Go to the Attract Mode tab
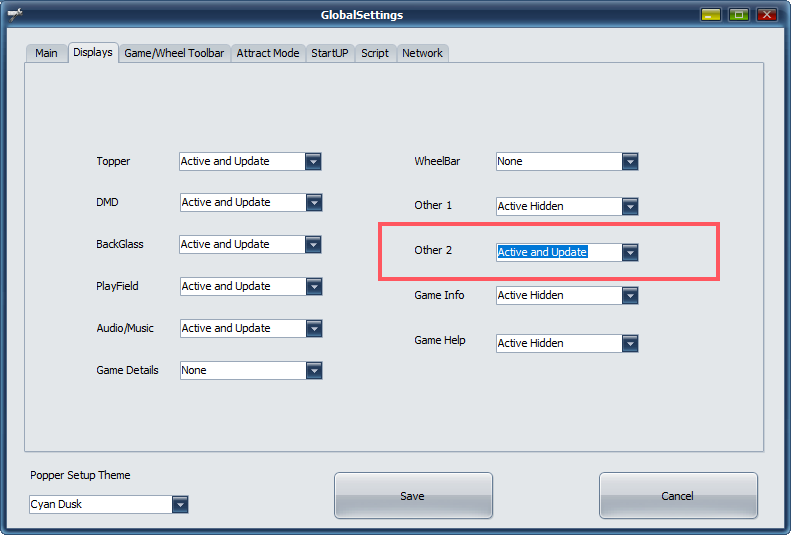Image resolution: width=791 pixels, height=535 pixels. pos(267,54)
